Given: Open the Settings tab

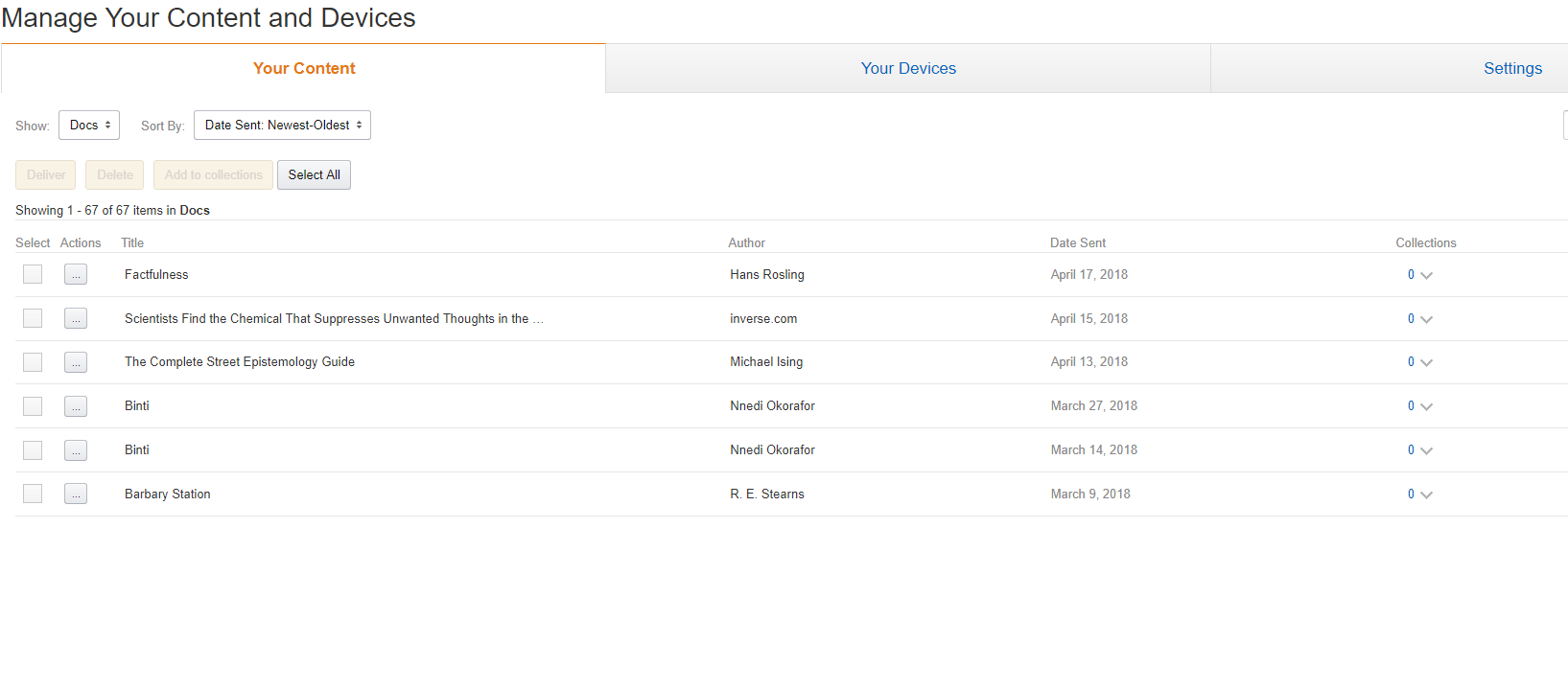Looking at the screenshot, I should coord(1512,69).
